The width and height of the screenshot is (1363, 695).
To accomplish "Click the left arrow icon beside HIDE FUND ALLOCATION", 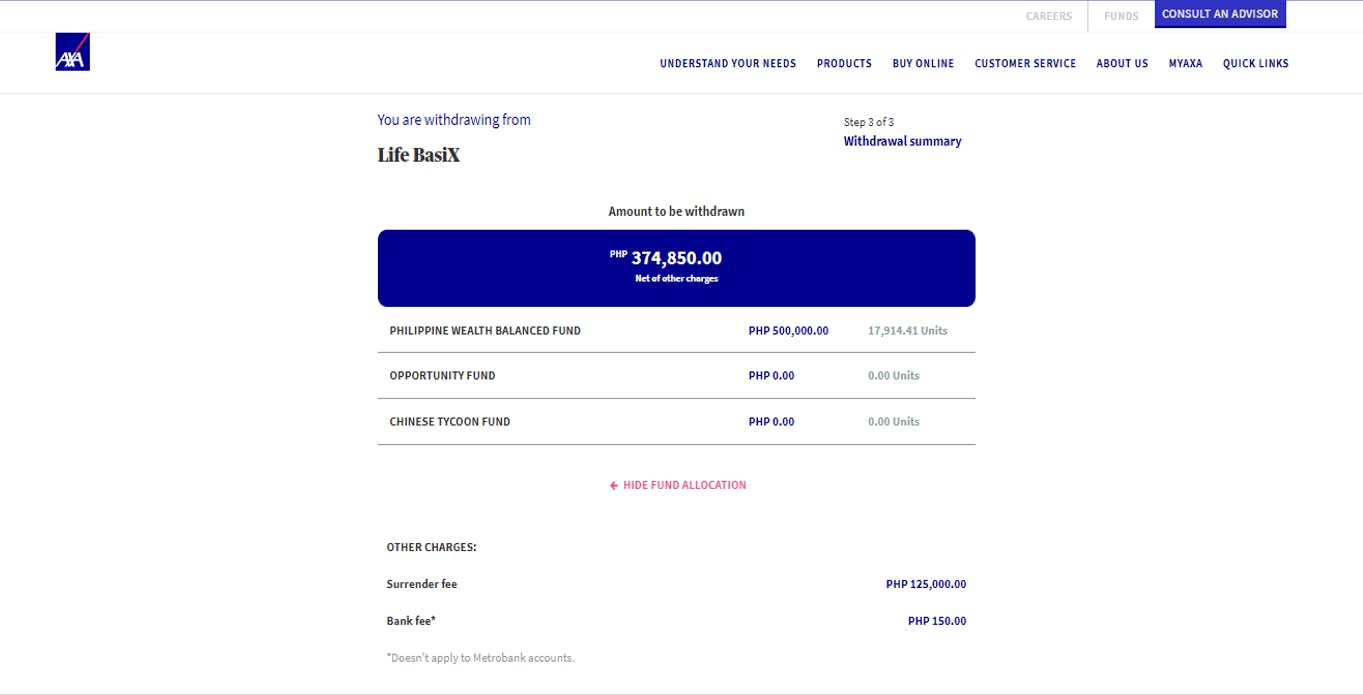I will click(613, 484).
